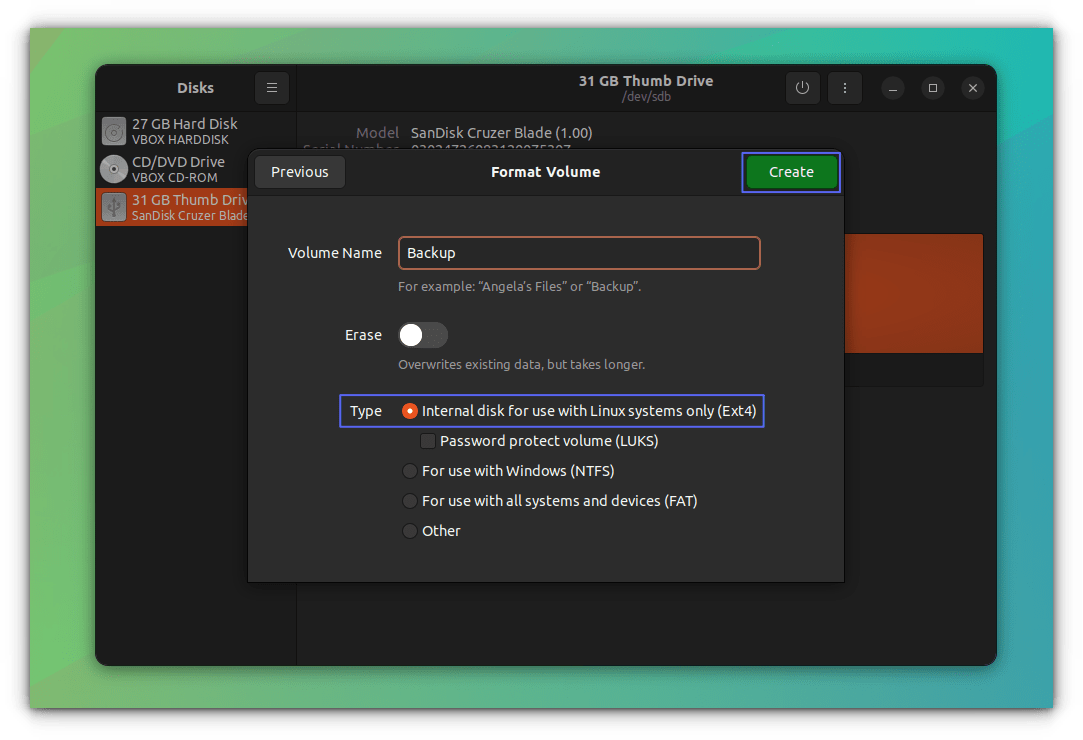Click the Previous button
Viewport: 1083px width, 740px height.
299,171
